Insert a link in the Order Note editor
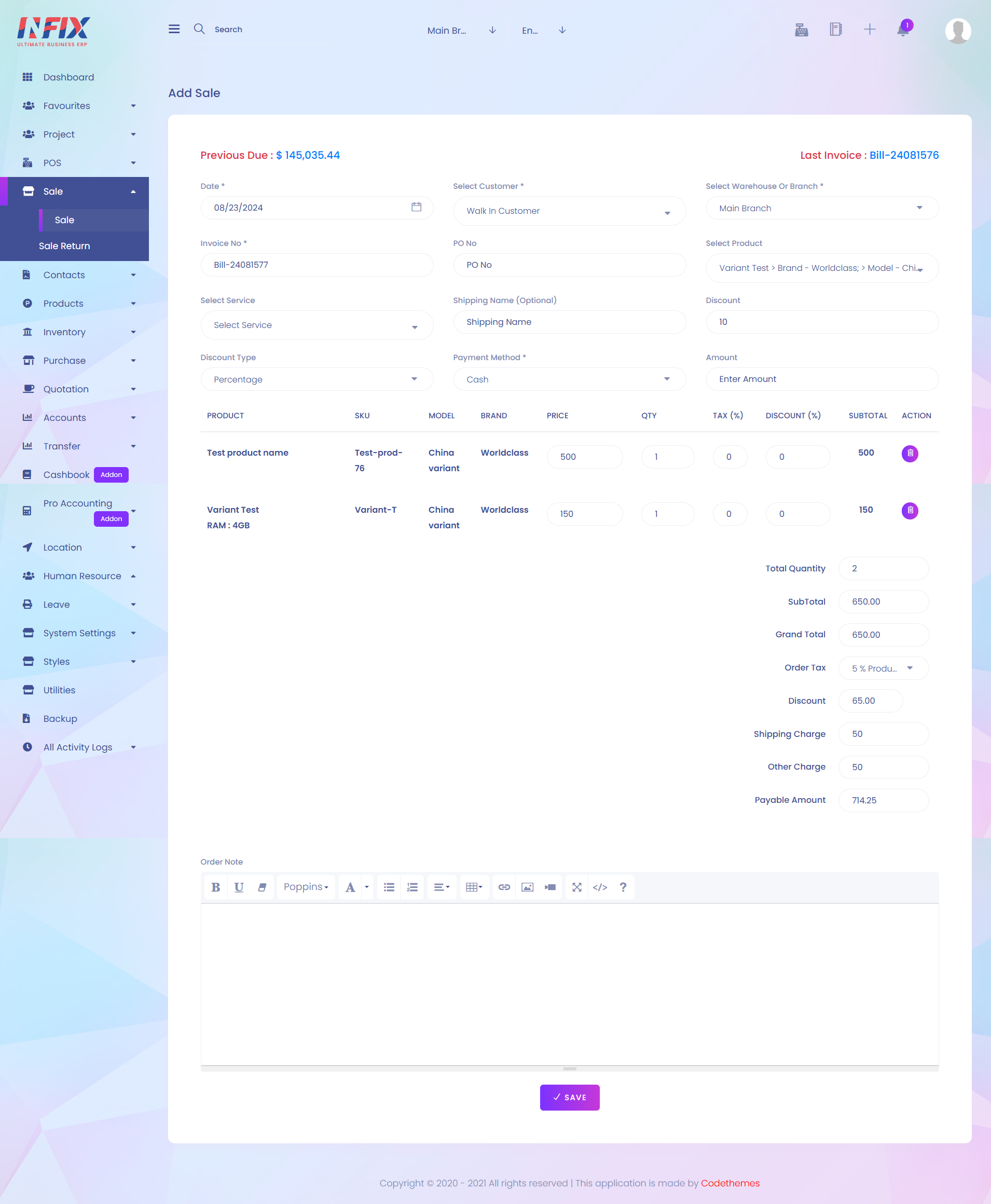 [503, 887]
